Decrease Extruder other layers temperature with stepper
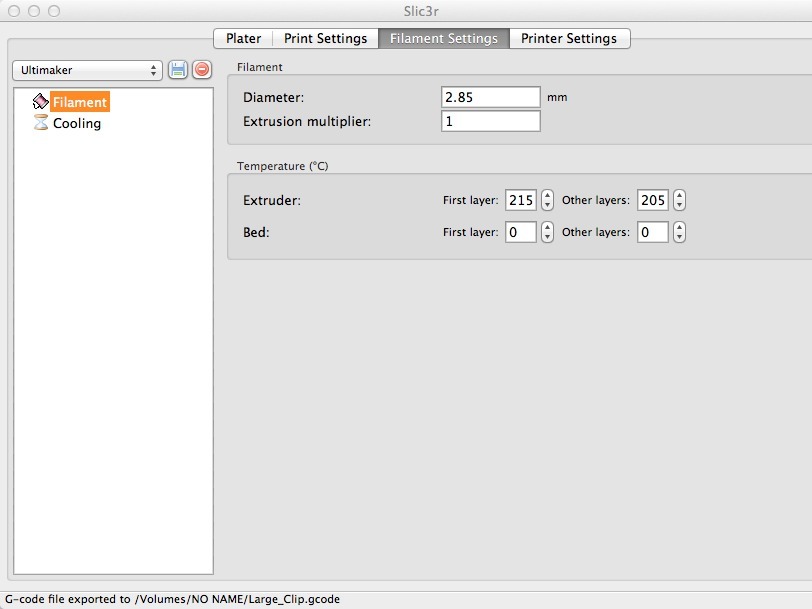This screenshot has height=609, width=812. [679, 205]
